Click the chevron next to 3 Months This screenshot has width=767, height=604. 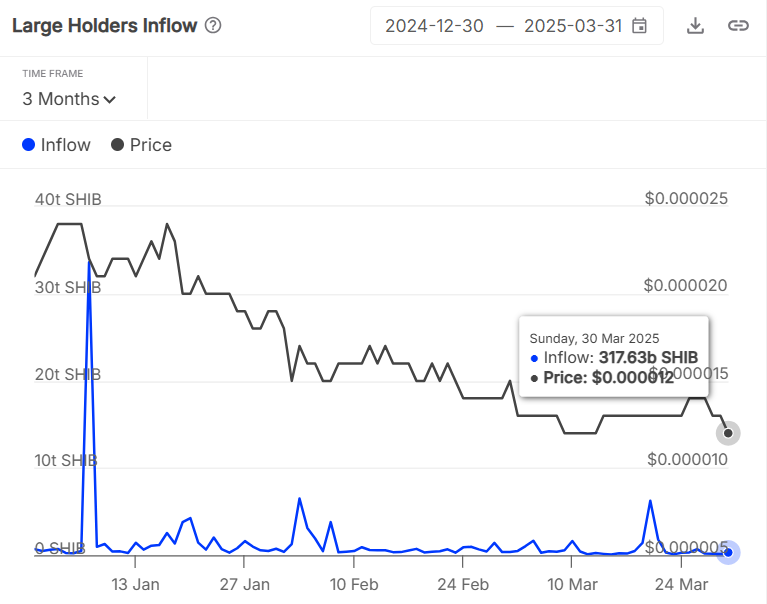110,100
